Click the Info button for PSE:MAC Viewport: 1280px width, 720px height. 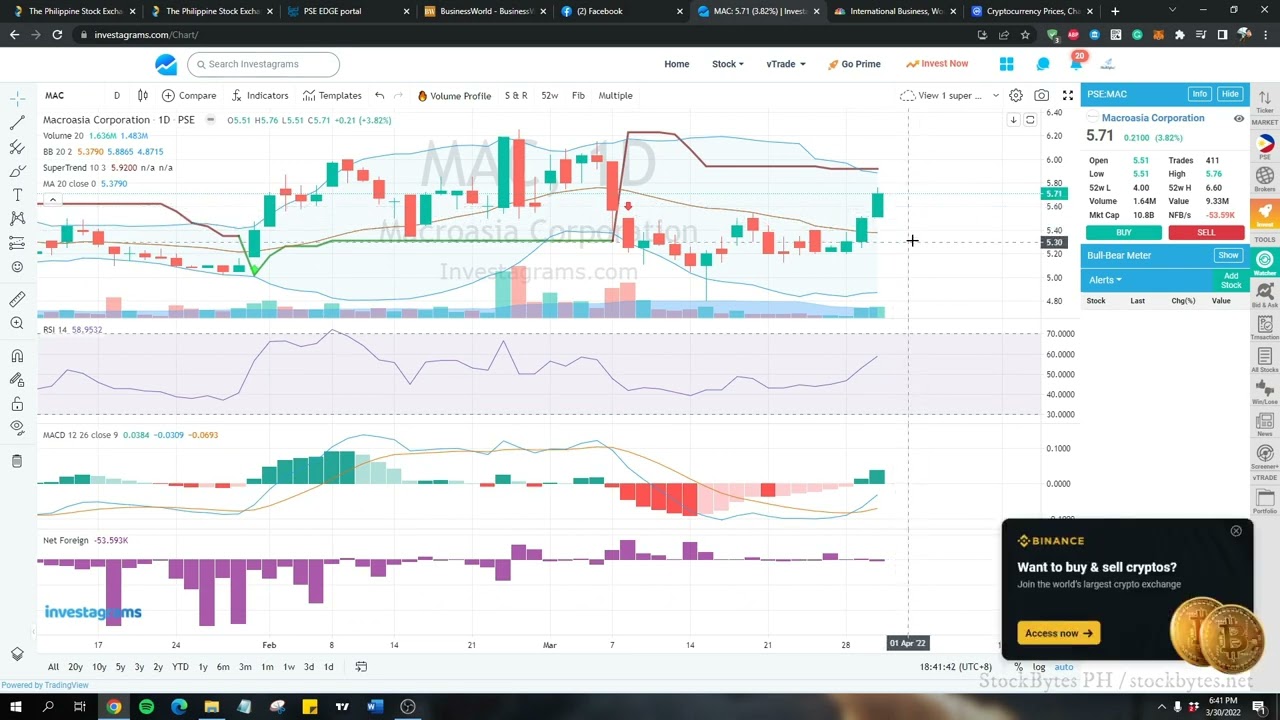[x=1199, y=94]
